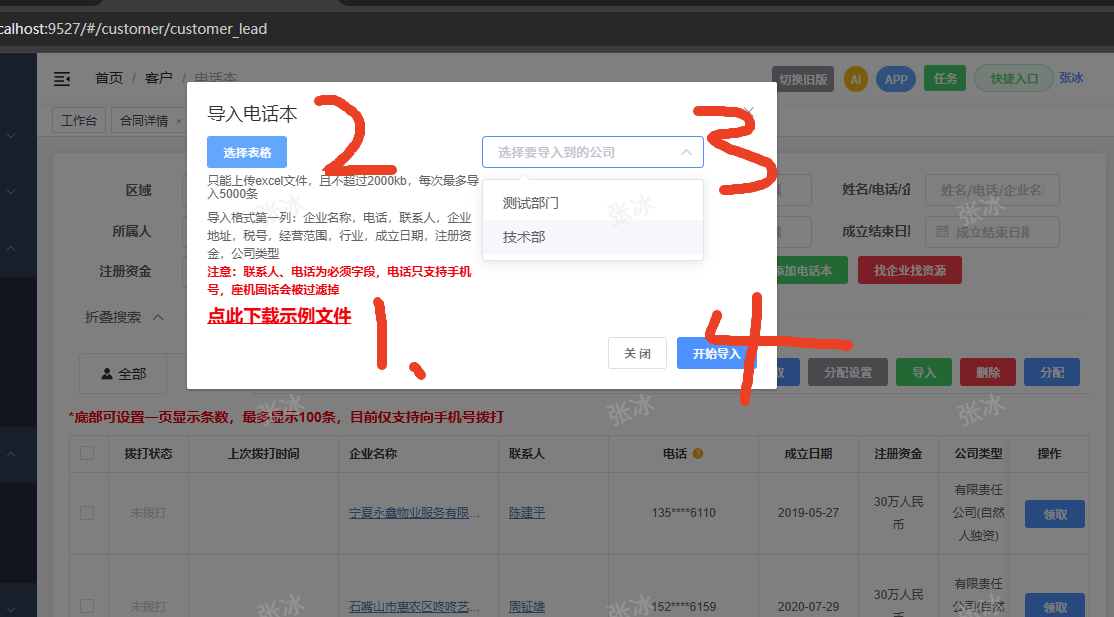Toggle the select-all checkbox in table header
Image resolution: width=1114 pixels, height=617 pixels.
pyautogui.click(x=87, y=454)
